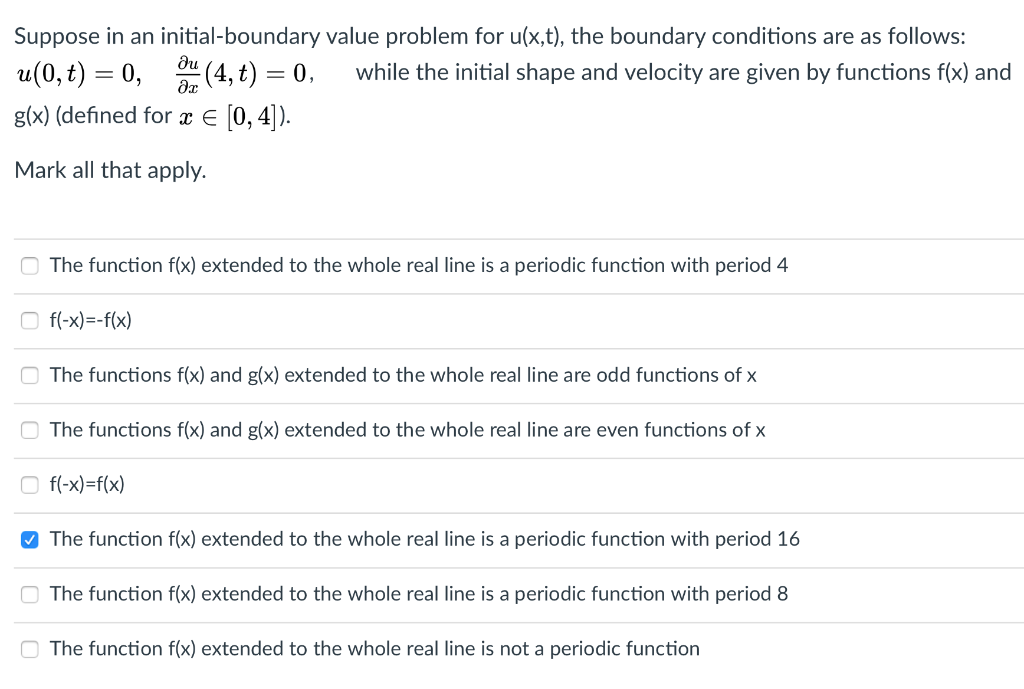The width and height of the screenshot is (1024, 689).
Task: Click the period 4 answer text
Action: click(x=418, y=265)
